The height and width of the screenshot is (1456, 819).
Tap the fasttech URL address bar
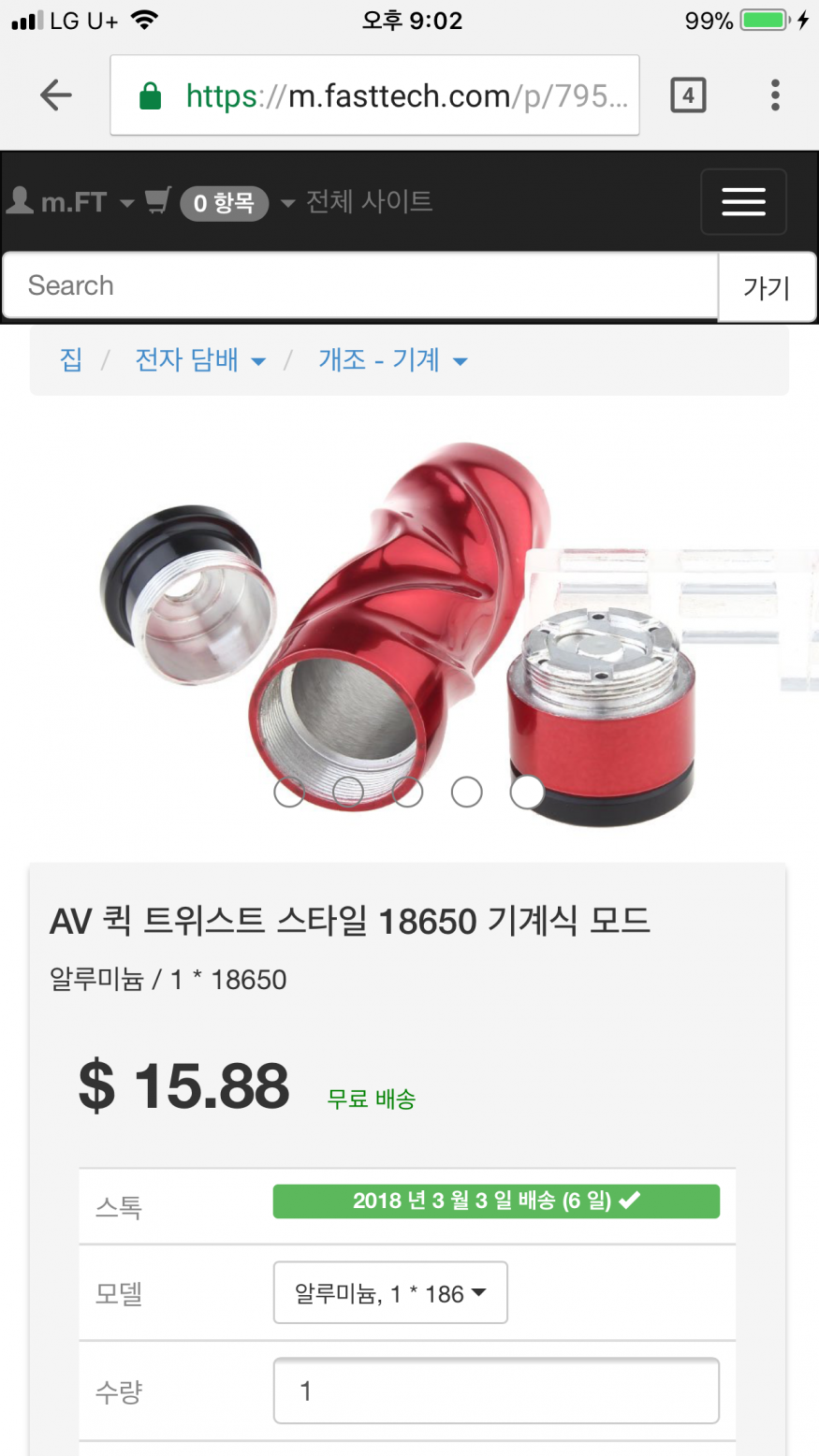(x=374, y=95)
